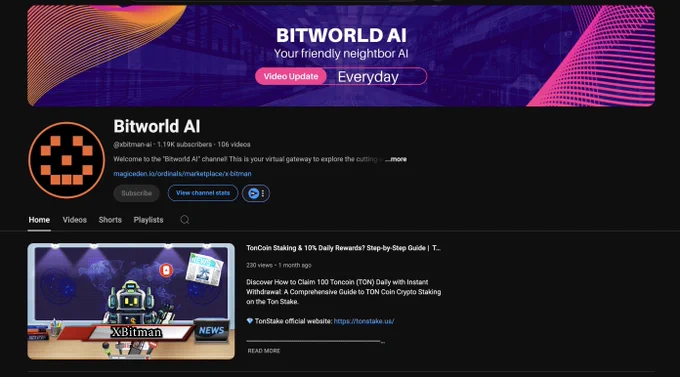Viewport: 680px width, 377px height.
Task: Click the '1 month ago' text
Action: pos(295,265)
